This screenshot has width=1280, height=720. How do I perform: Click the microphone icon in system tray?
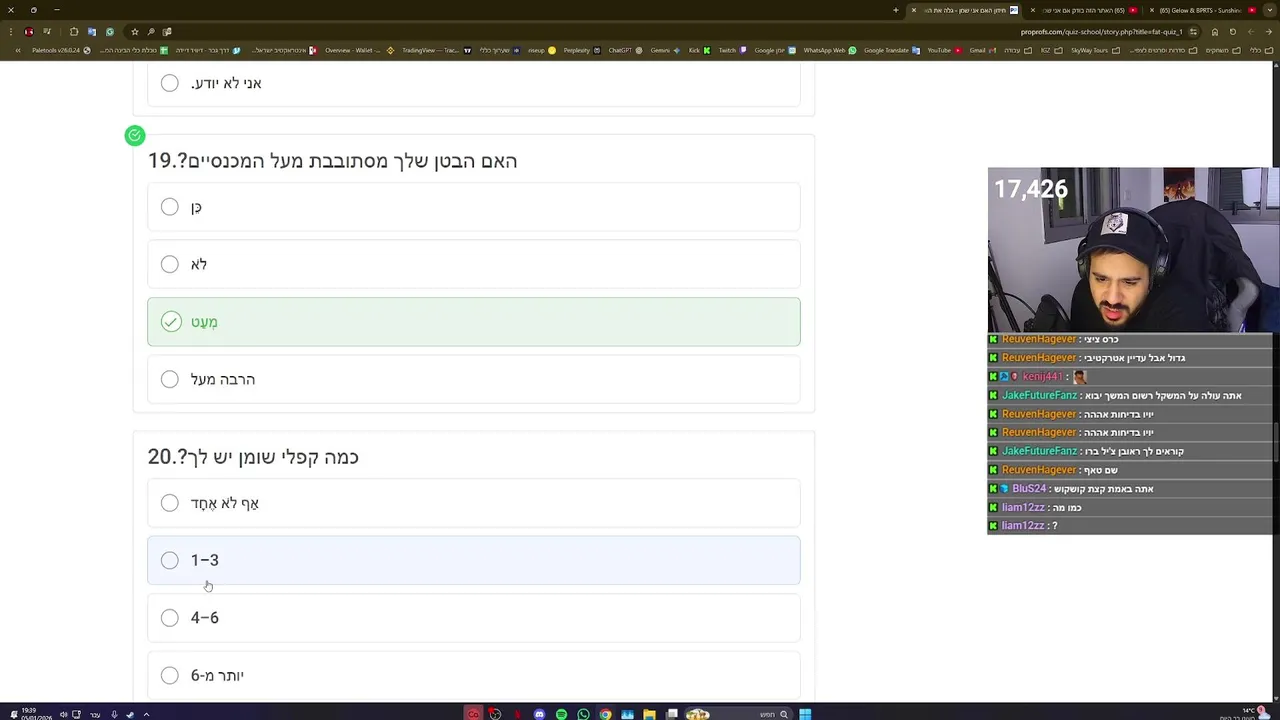pyautogui.click(x=114, y=714)
